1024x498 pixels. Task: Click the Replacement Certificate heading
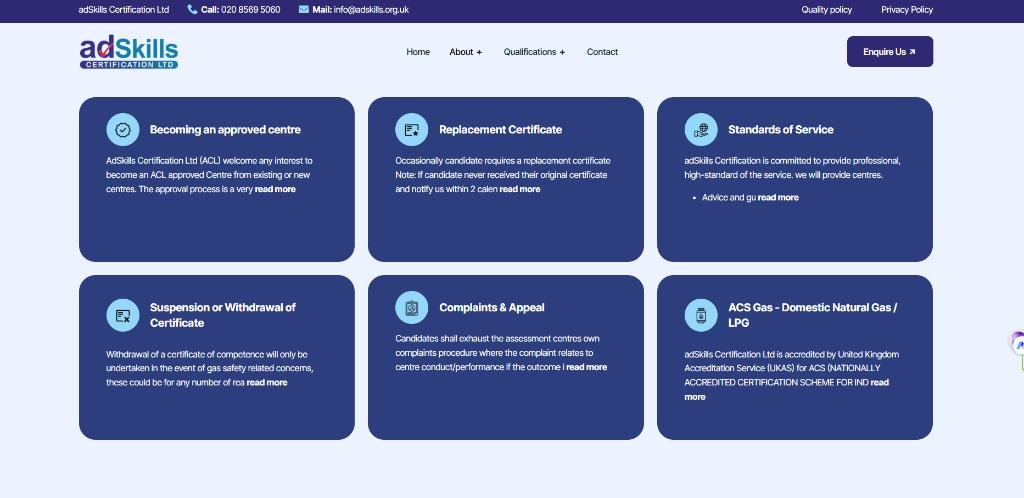500,129
